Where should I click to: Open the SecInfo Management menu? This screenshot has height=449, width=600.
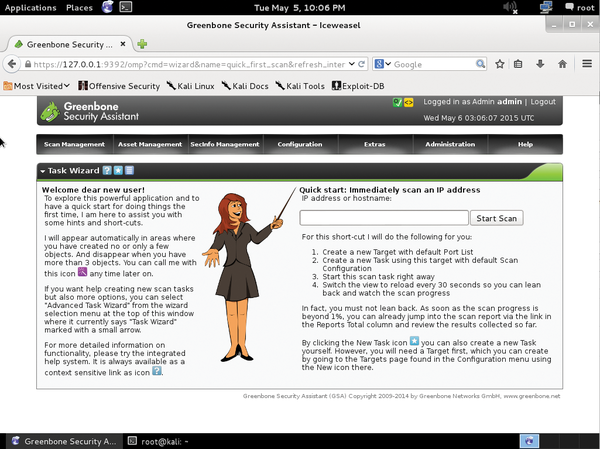[x=225, y=144]
